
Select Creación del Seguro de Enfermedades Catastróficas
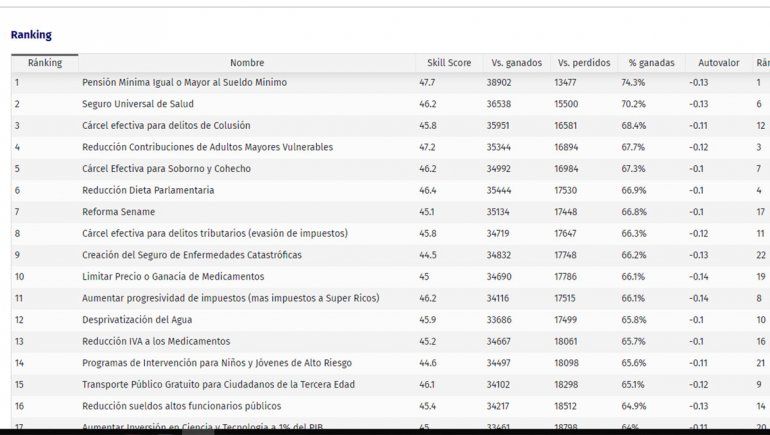pyautogui.click(x=191, y=255)
